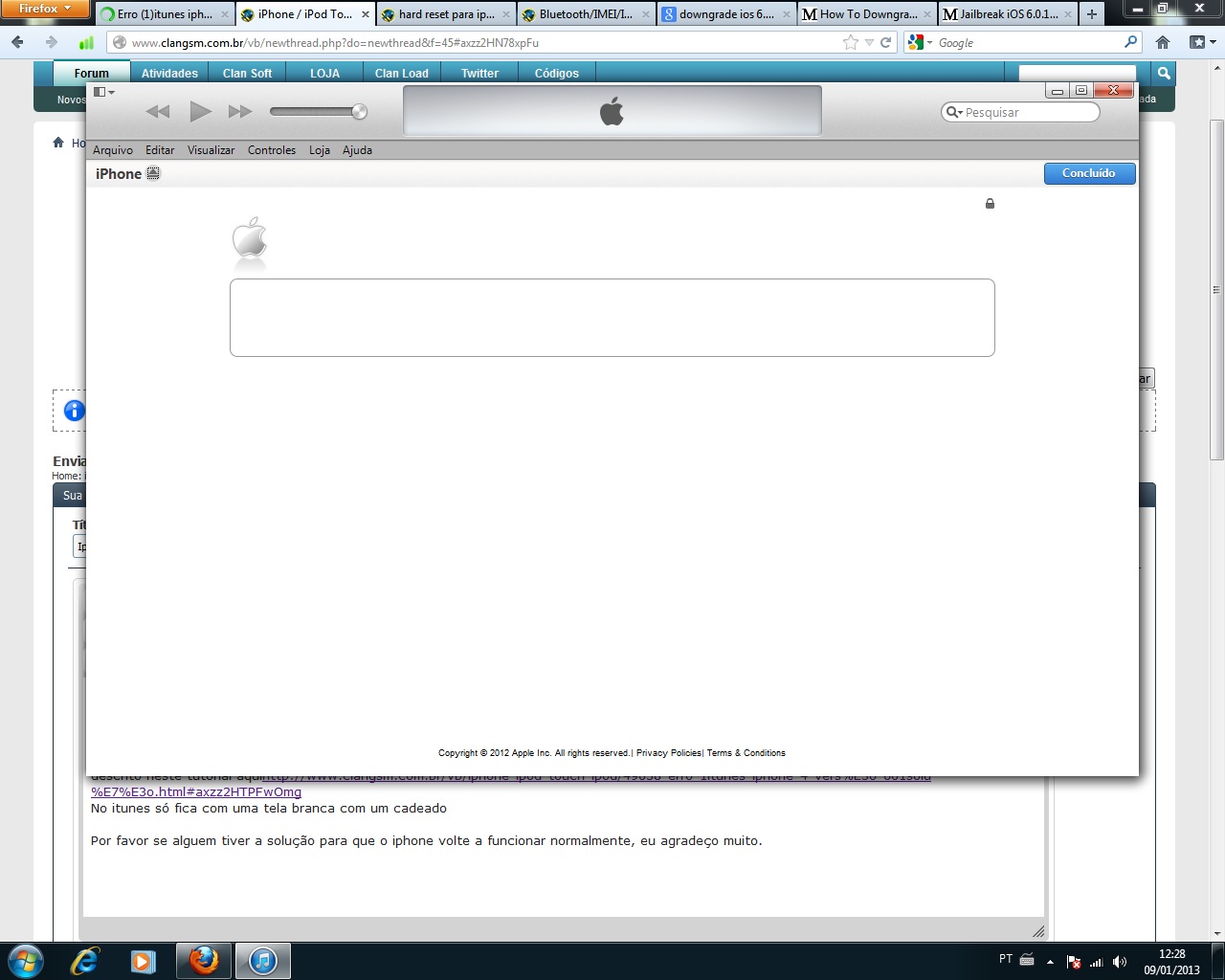Viewport: 1225px width, 980px height.
Task: Click the Privacy Policies link
Action: click(x=668, y=753)
